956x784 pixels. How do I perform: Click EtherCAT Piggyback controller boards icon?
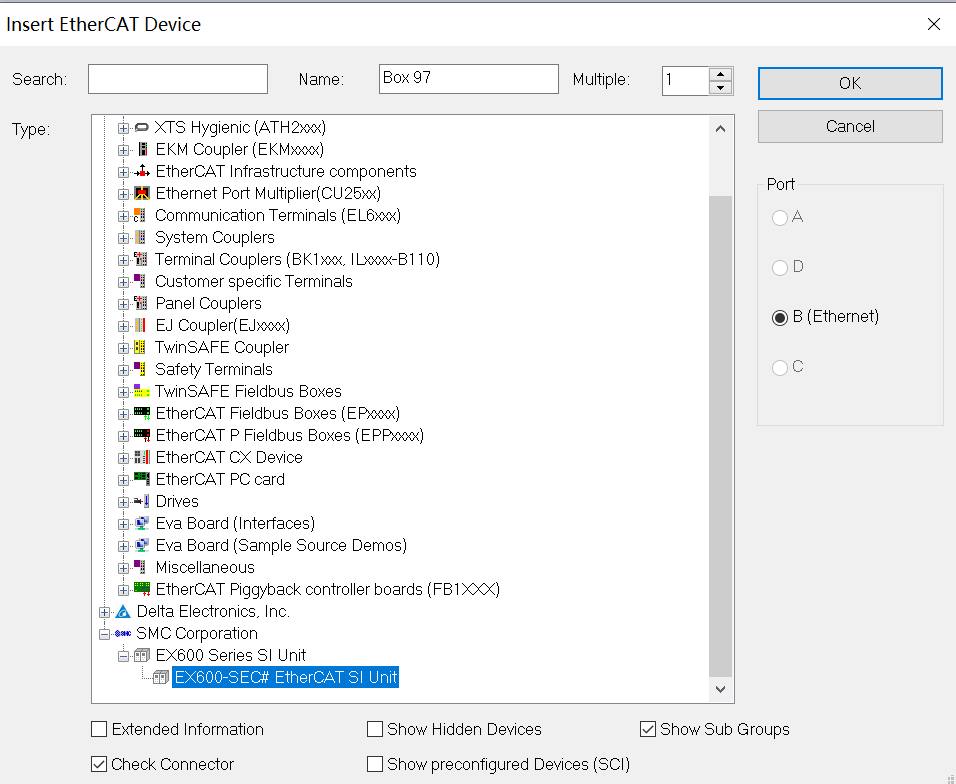(142, 589)
